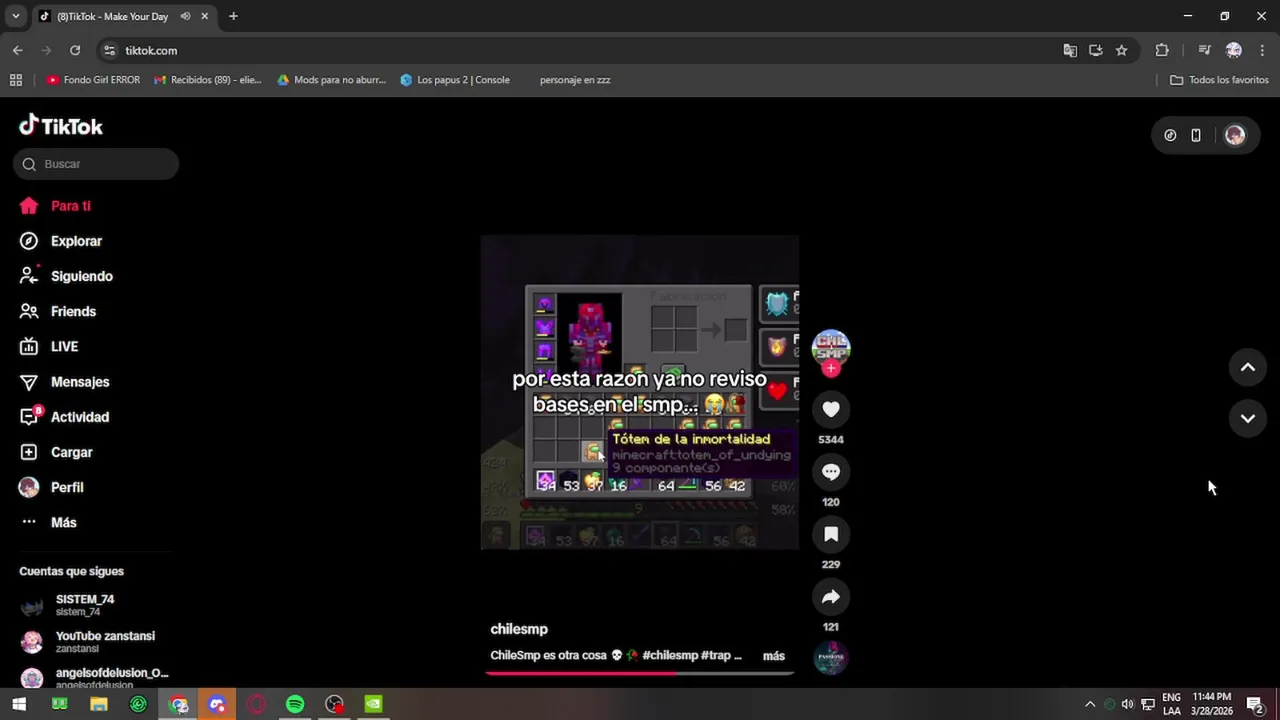Open the get-app phone icon
The image size is (1280, 720).
[1196, 135]
